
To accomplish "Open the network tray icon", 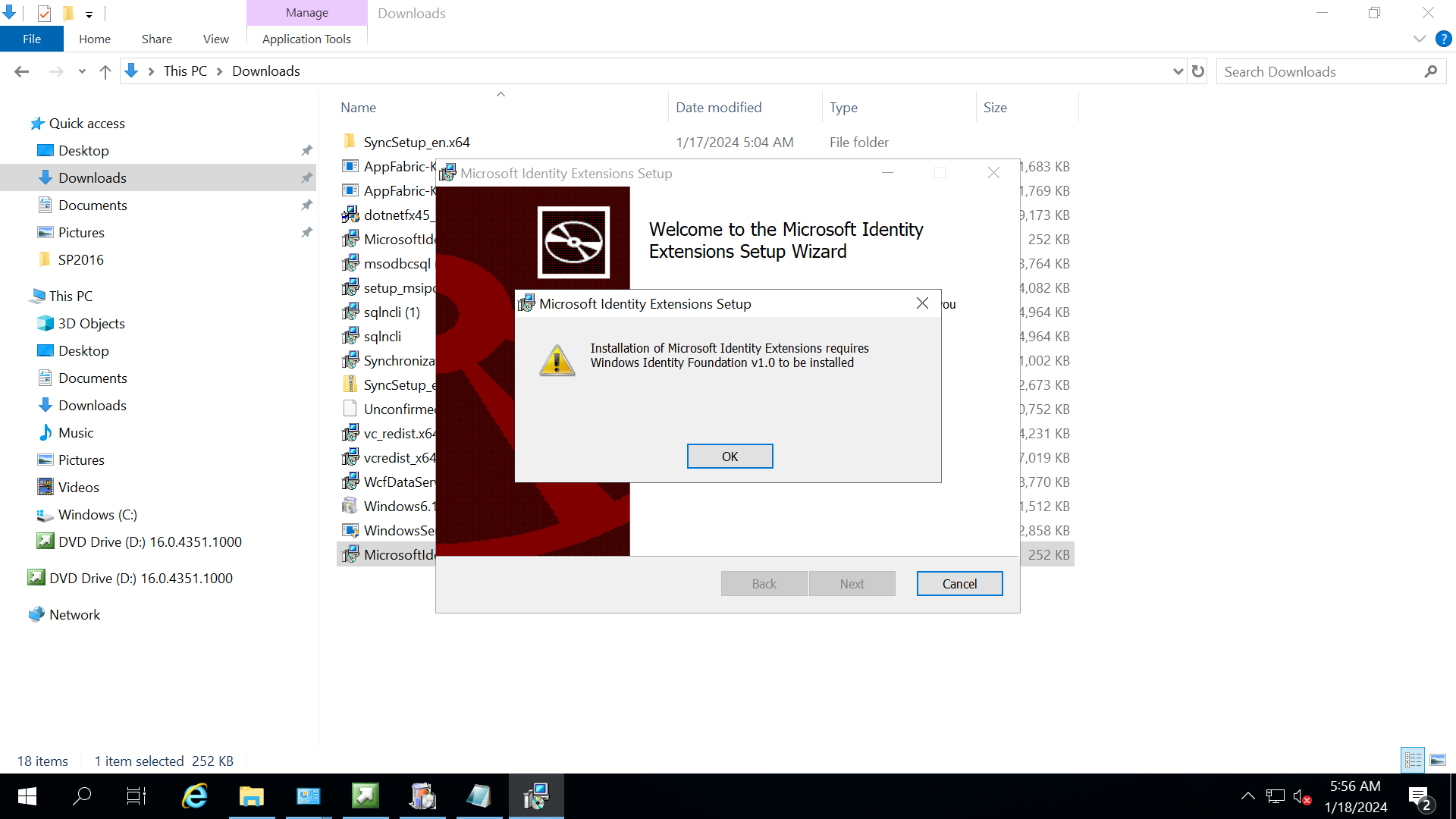I will pyautogui.click(x=1276, y=796).
